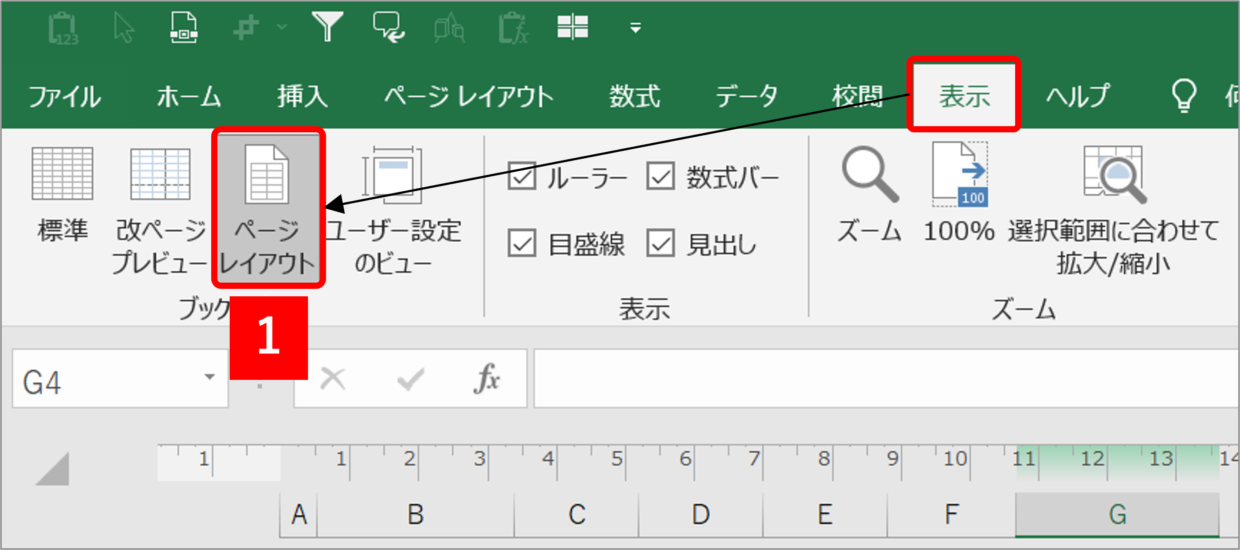
Task: Click the lightbulb tell-me icon
Action: pyautogui.click(x=1184, y=96)
